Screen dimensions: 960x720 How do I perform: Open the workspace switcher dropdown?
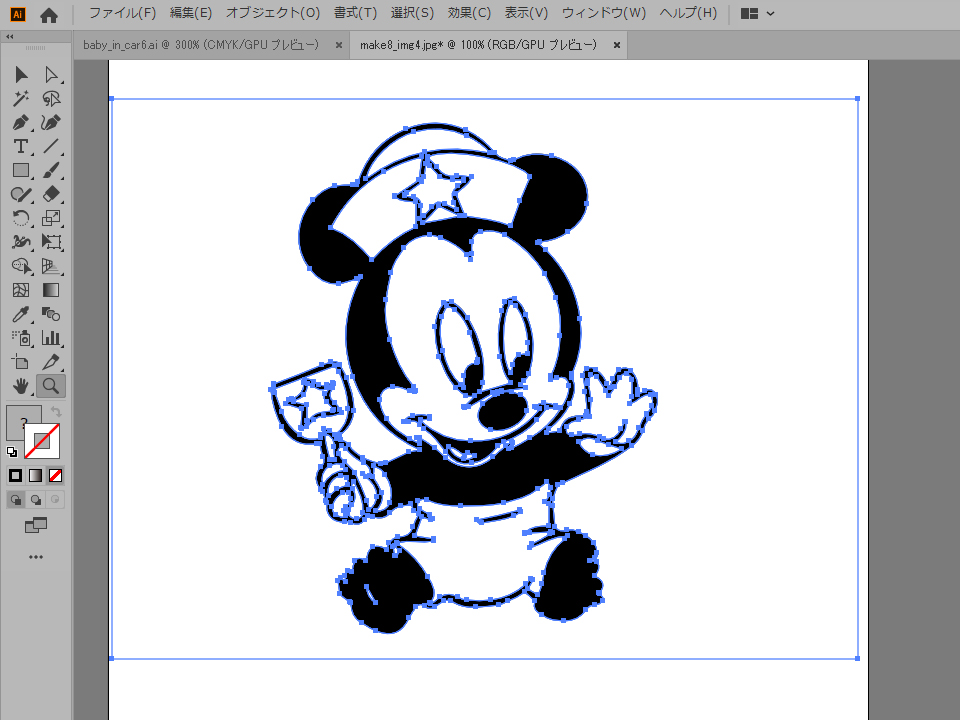757,13
